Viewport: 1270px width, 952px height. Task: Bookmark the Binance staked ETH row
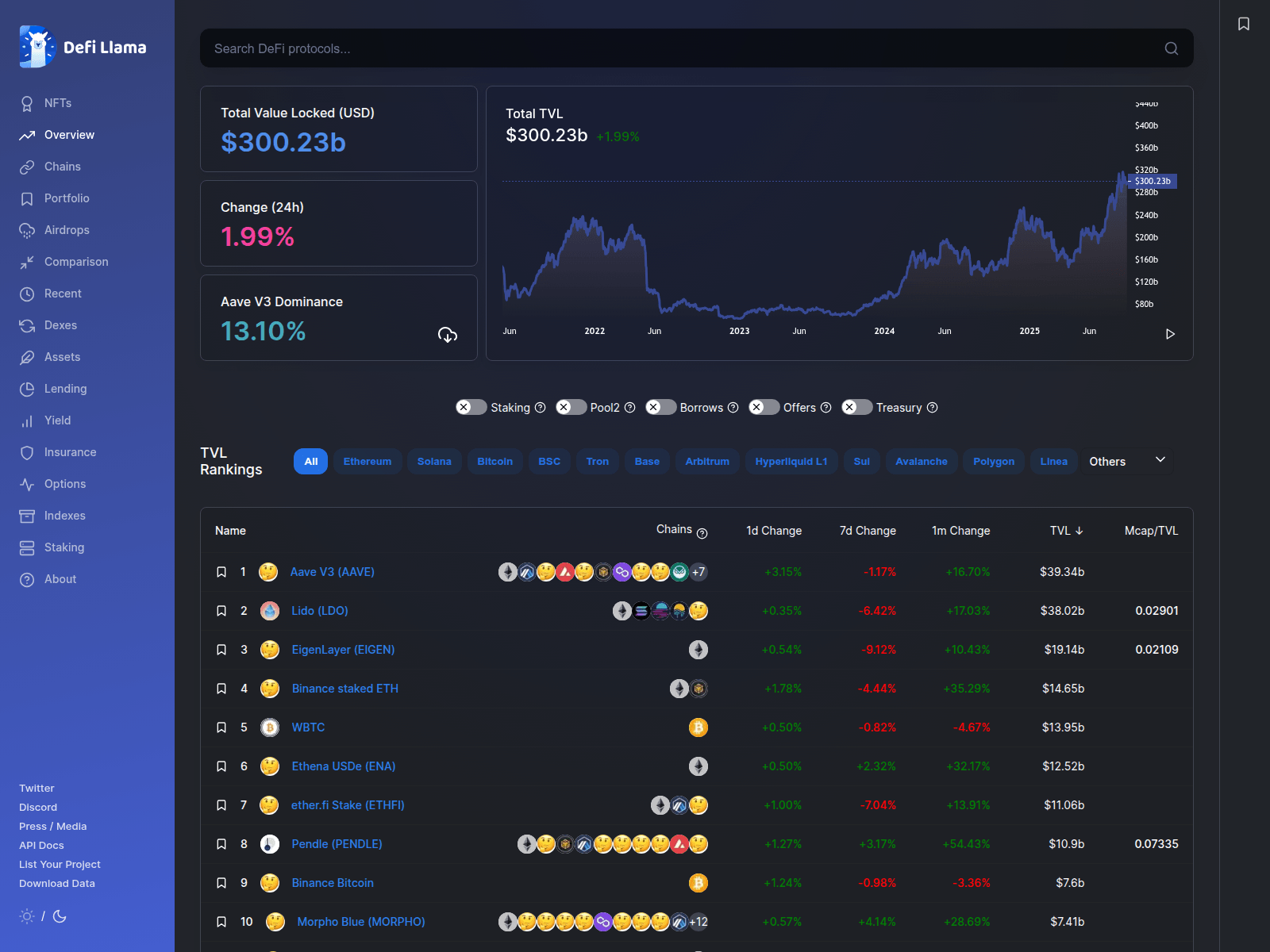tap(221, 689)
